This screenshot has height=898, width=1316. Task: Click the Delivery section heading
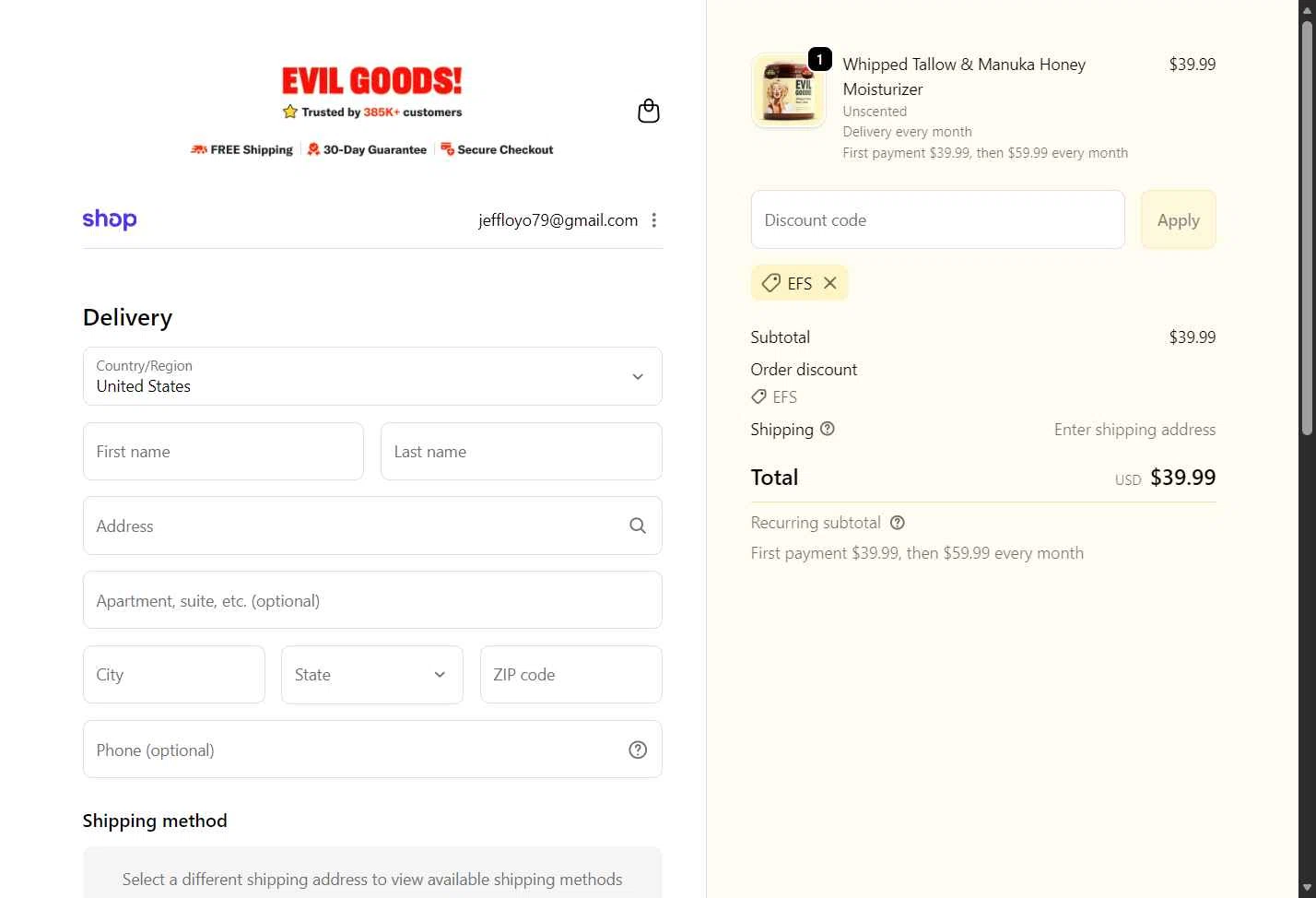127,317
